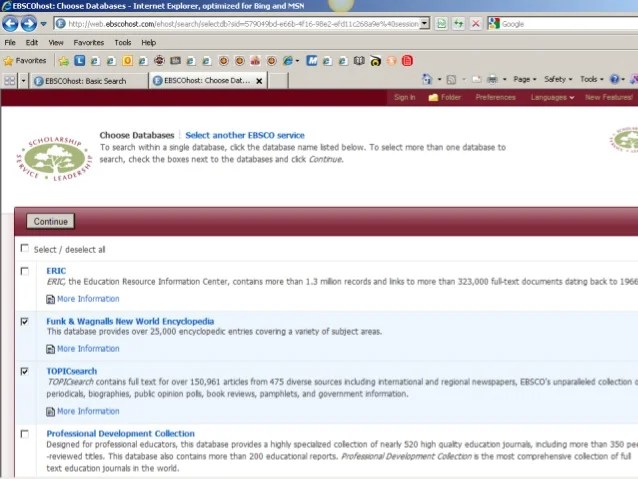Focus the Google search box
The image size is (638, 479).
[x=569, y=24]
